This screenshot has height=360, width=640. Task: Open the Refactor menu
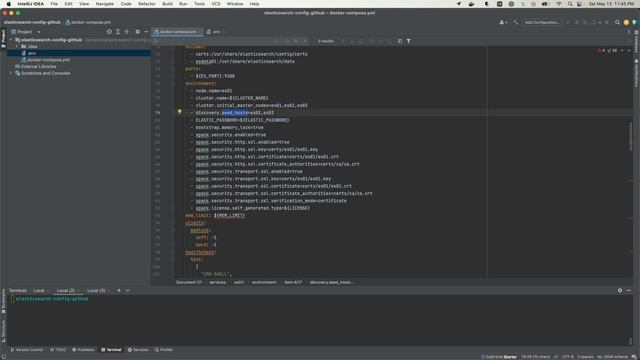tap(147, 4)
